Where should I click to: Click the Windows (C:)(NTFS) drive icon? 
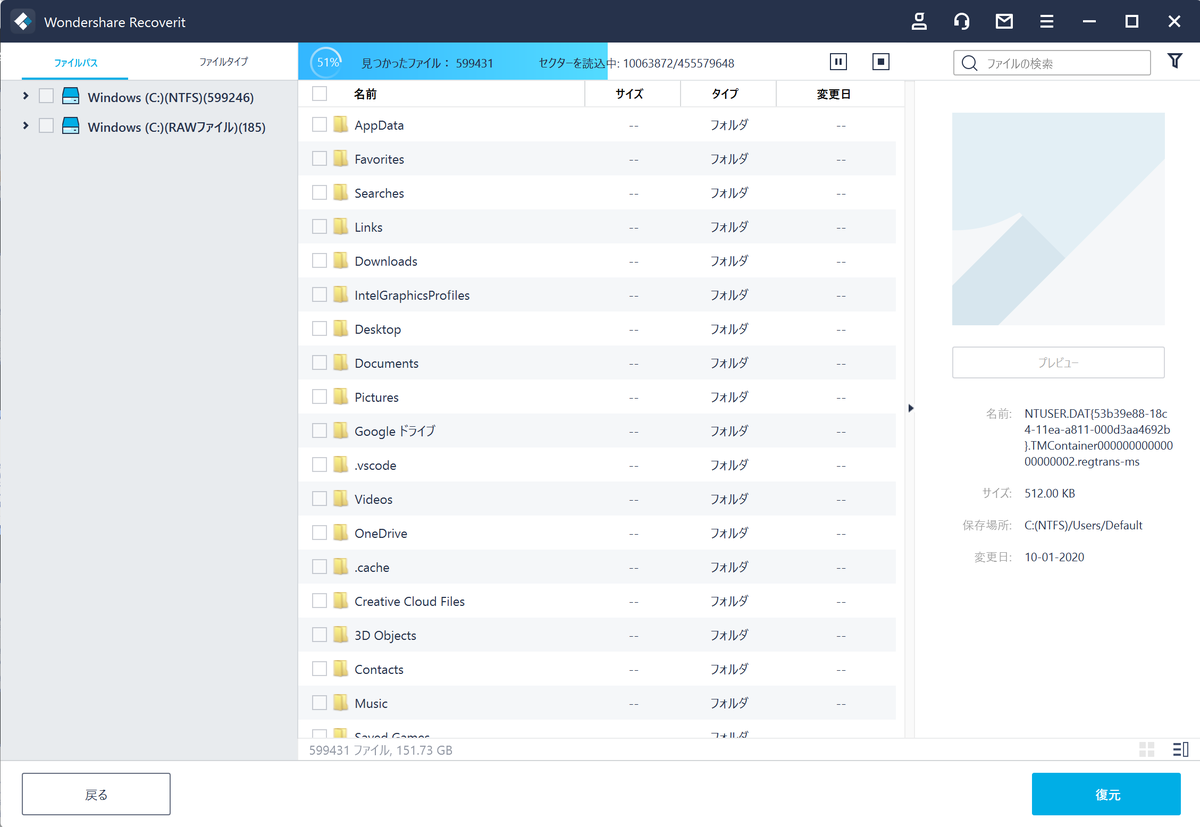coord(70,96)
